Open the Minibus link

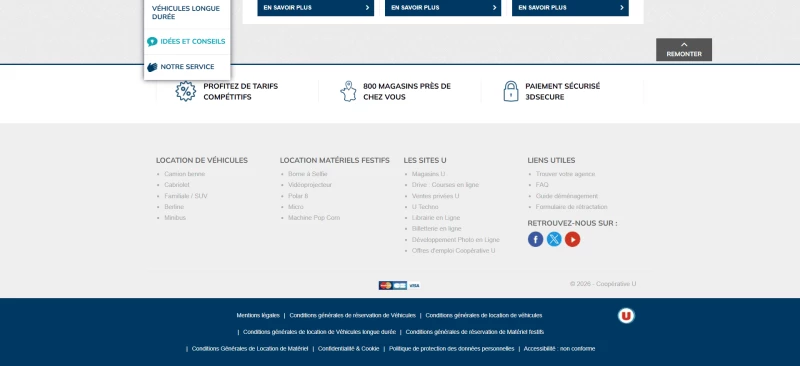[x=175, y=217]
